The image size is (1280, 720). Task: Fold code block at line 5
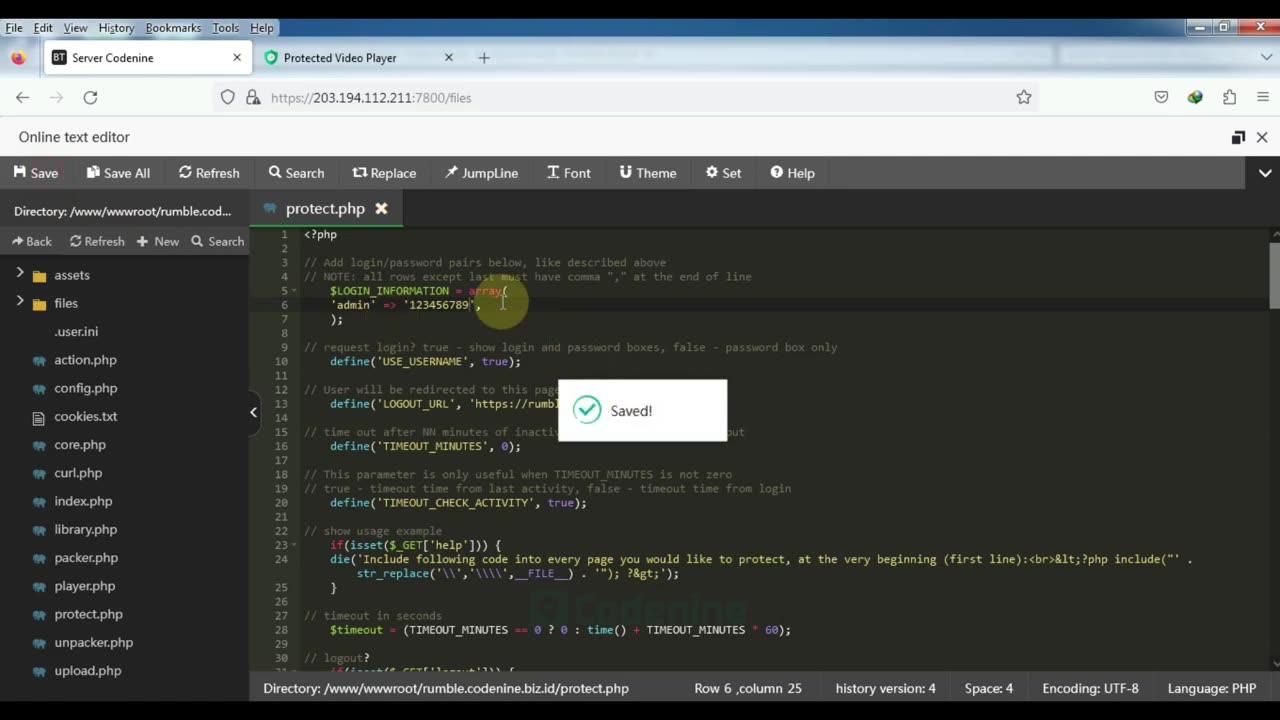coord(294,291)
